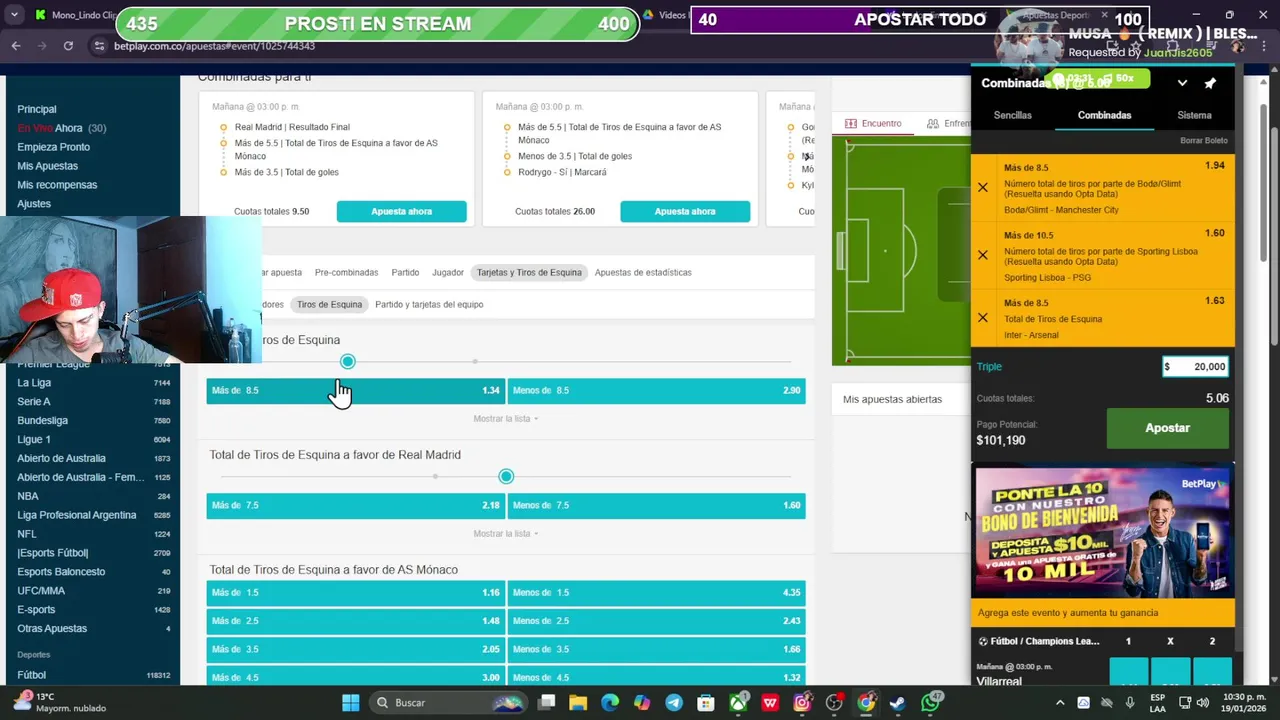Bet Más de 8.5 corners at 1.34
This screenshot has width=1280, height=720.
pos(355,390)
